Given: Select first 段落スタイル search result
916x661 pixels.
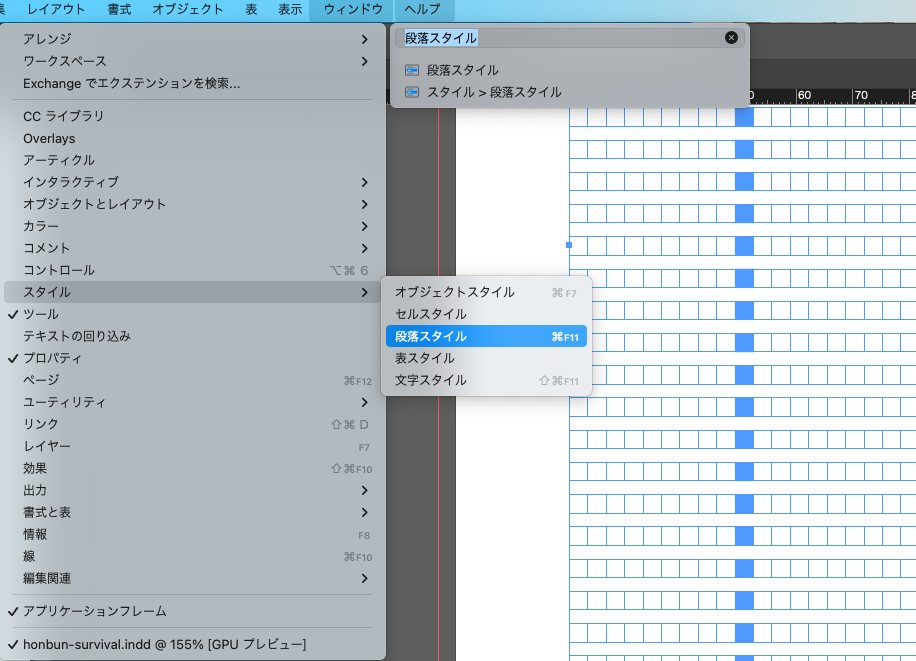Looking at the screenshot, I should click(x=570, y=70).
